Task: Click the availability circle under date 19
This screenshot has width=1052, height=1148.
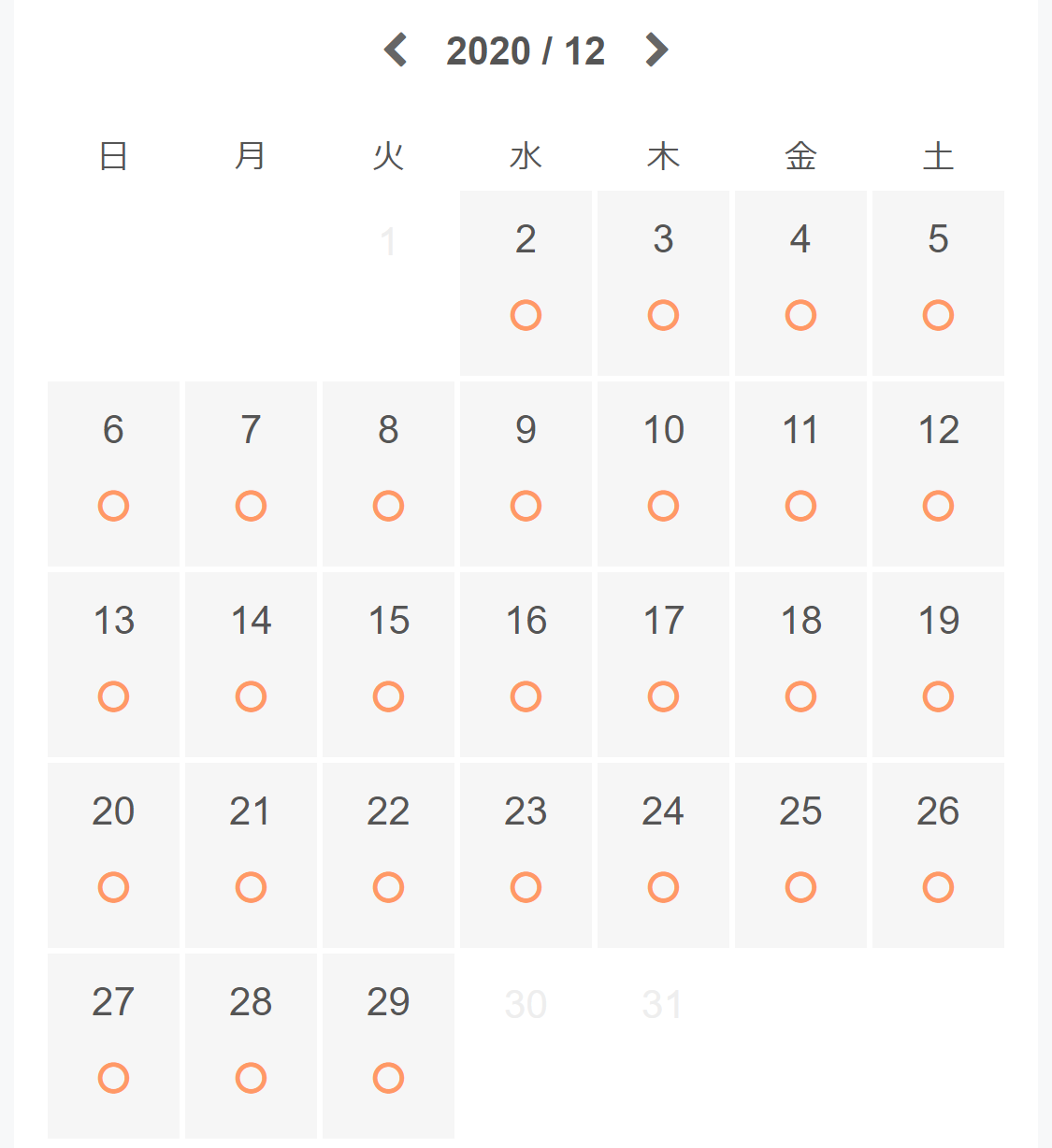Action: tap(938, 696)
